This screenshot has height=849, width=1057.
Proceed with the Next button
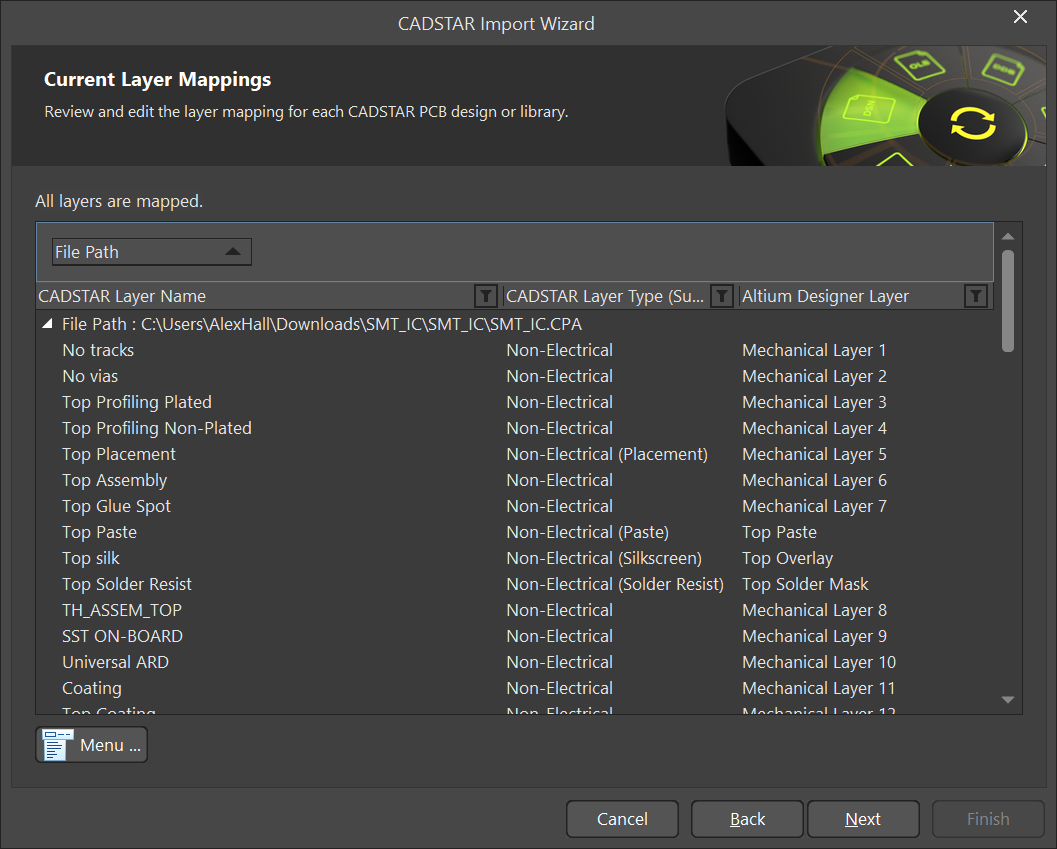863,818
